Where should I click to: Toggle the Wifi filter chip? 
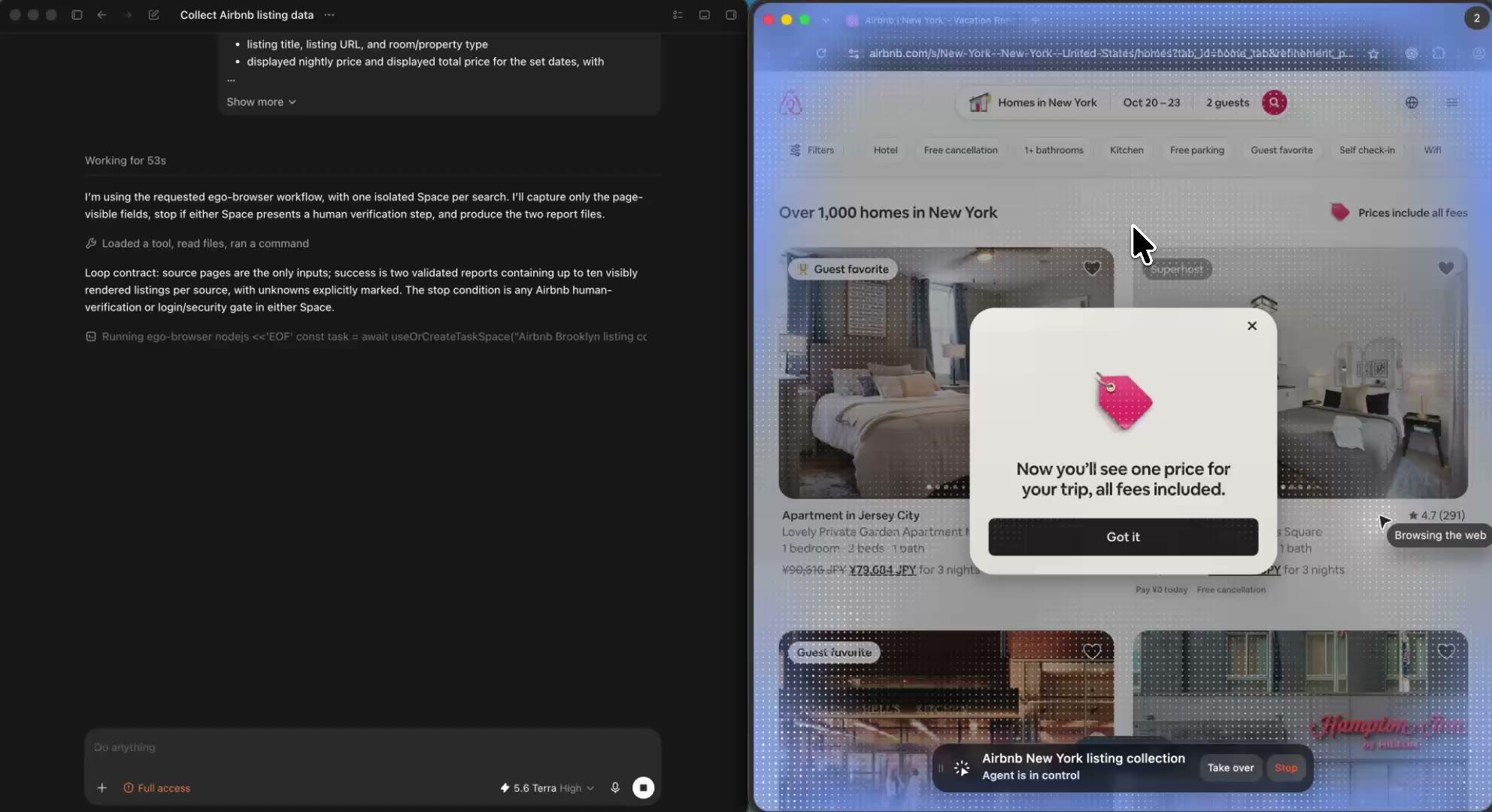pos(1433,150)
